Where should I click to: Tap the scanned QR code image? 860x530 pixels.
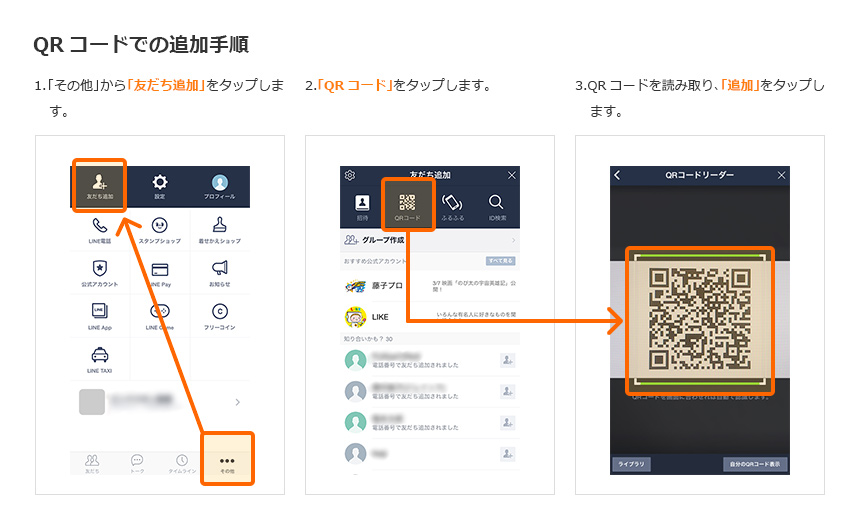[700, 318]
